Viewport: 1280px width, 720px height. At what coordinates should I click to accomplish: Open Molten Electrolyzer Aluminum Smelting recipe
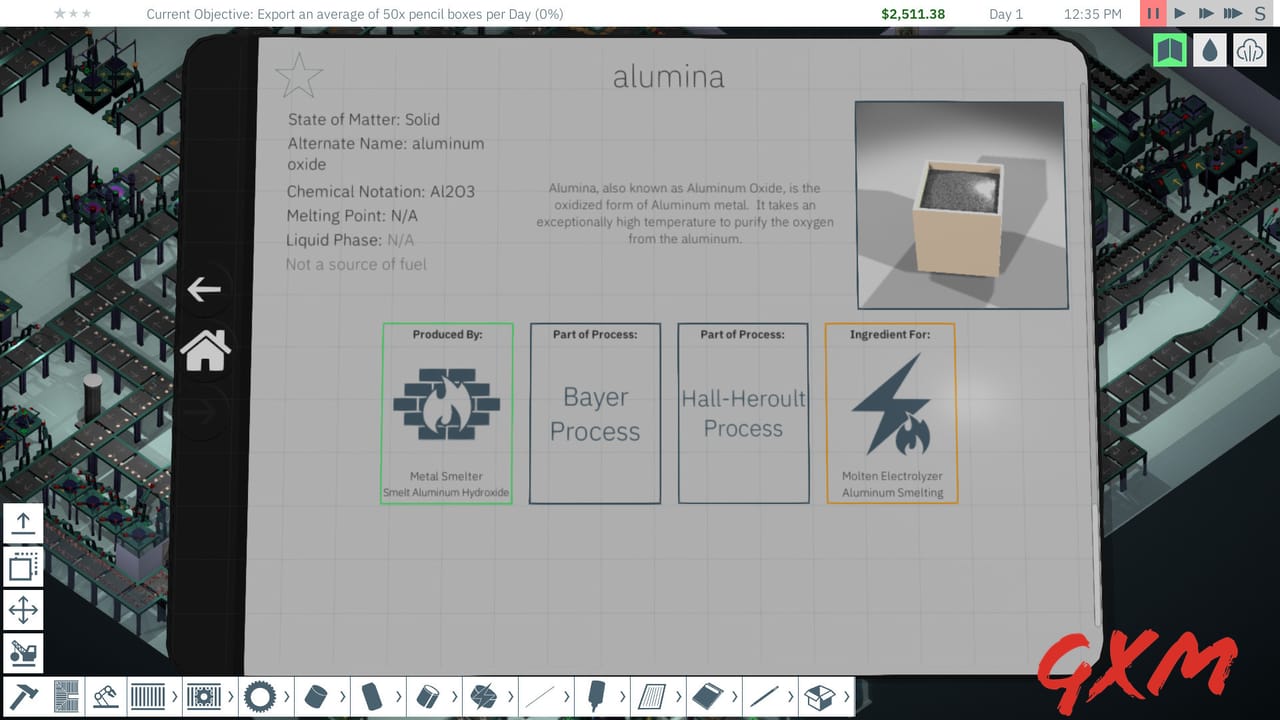point(891,413)
